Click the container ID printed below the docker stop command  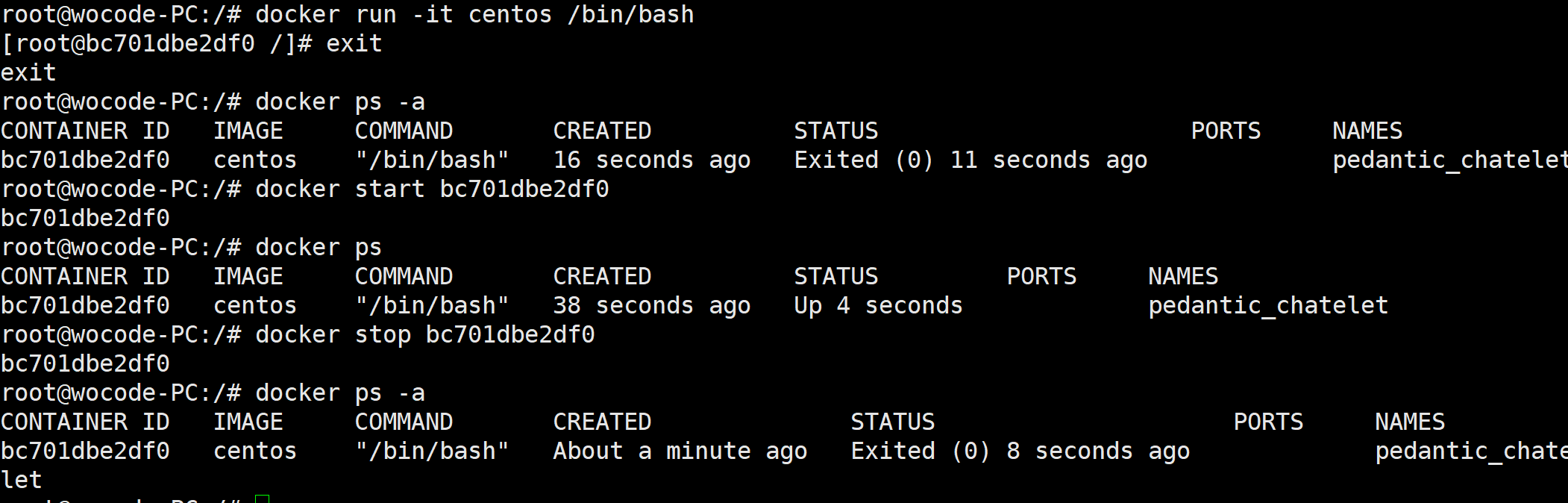coord(85,363)
